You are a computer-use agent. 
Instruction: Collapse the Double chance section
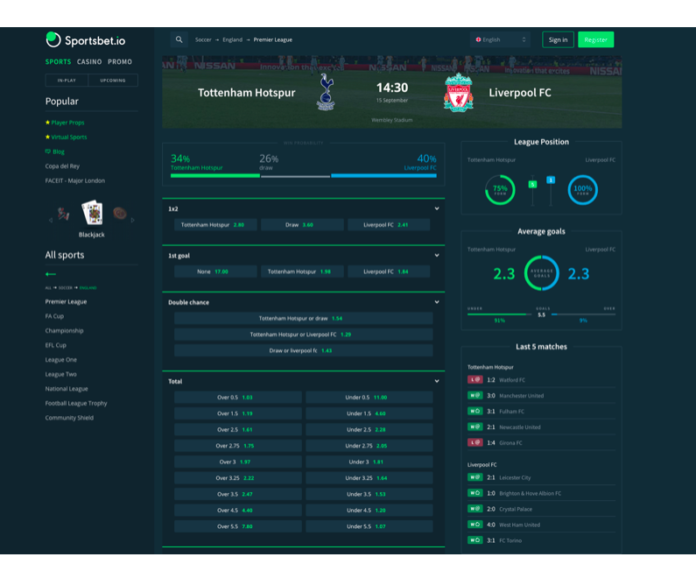tap(437, 302)
